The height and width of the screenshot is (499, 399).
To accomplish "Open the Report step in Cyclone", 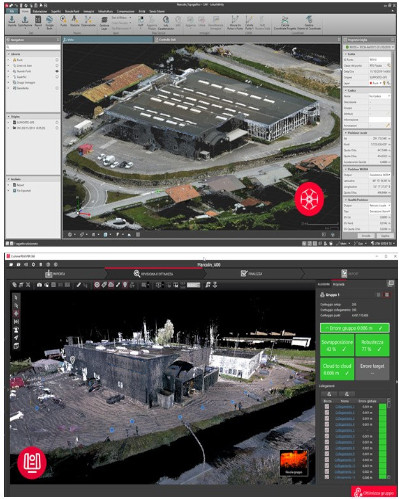I will tap(349, 274).
